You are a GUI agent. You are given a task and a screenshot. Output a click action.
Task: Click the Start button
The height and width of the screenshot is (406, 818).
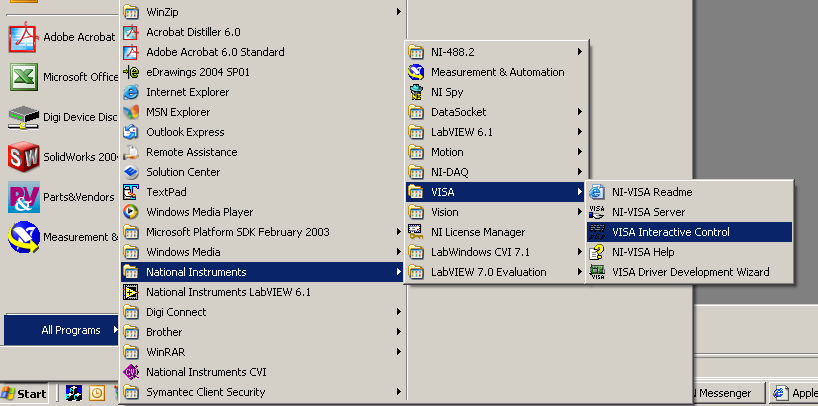[24, 393]
